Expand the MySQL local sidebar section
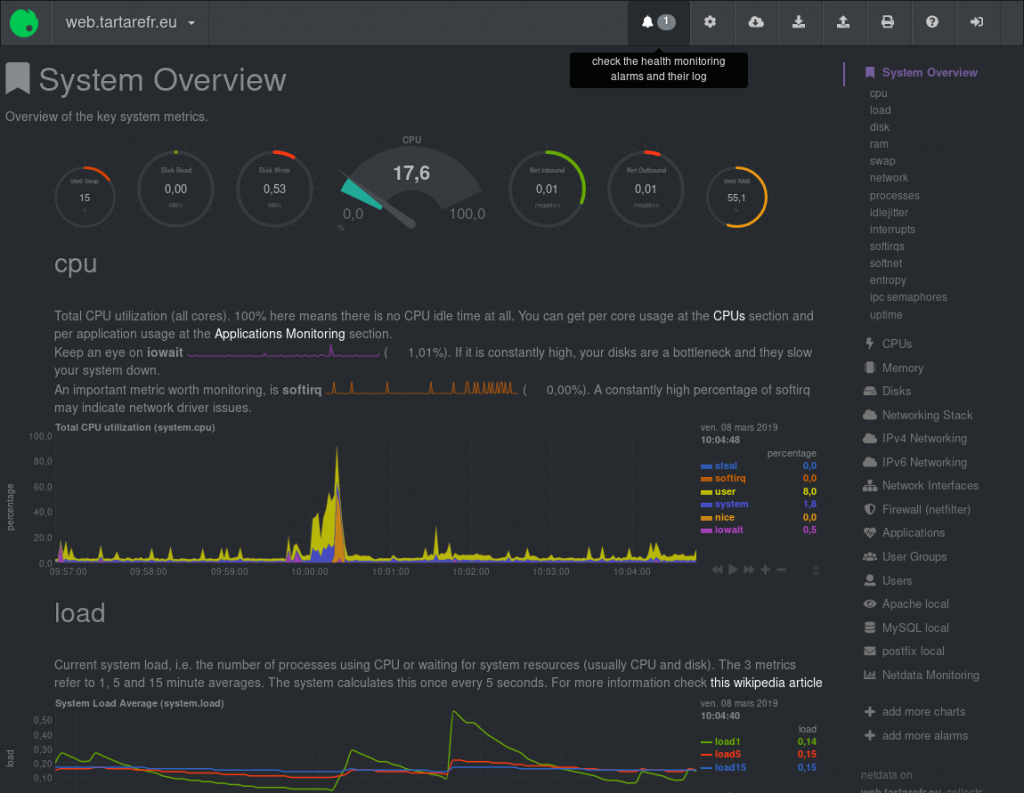The image size is (1024, 793). pos(915,628)
